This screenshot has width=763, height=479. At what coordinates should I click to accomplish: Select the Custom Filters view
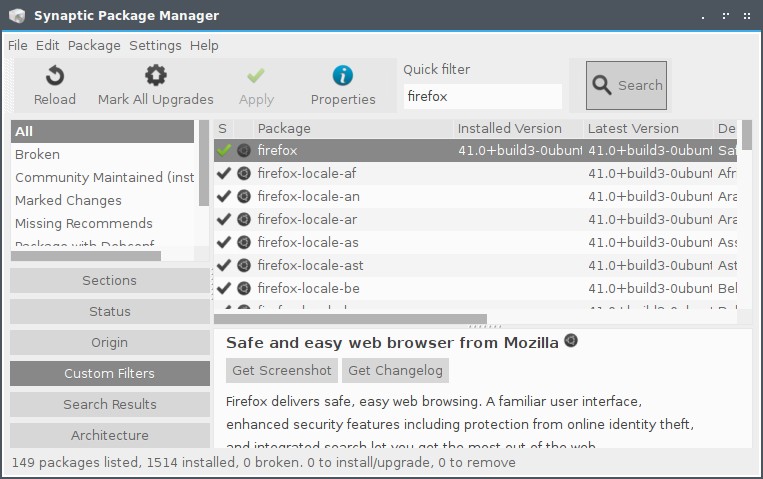(109, 373)
